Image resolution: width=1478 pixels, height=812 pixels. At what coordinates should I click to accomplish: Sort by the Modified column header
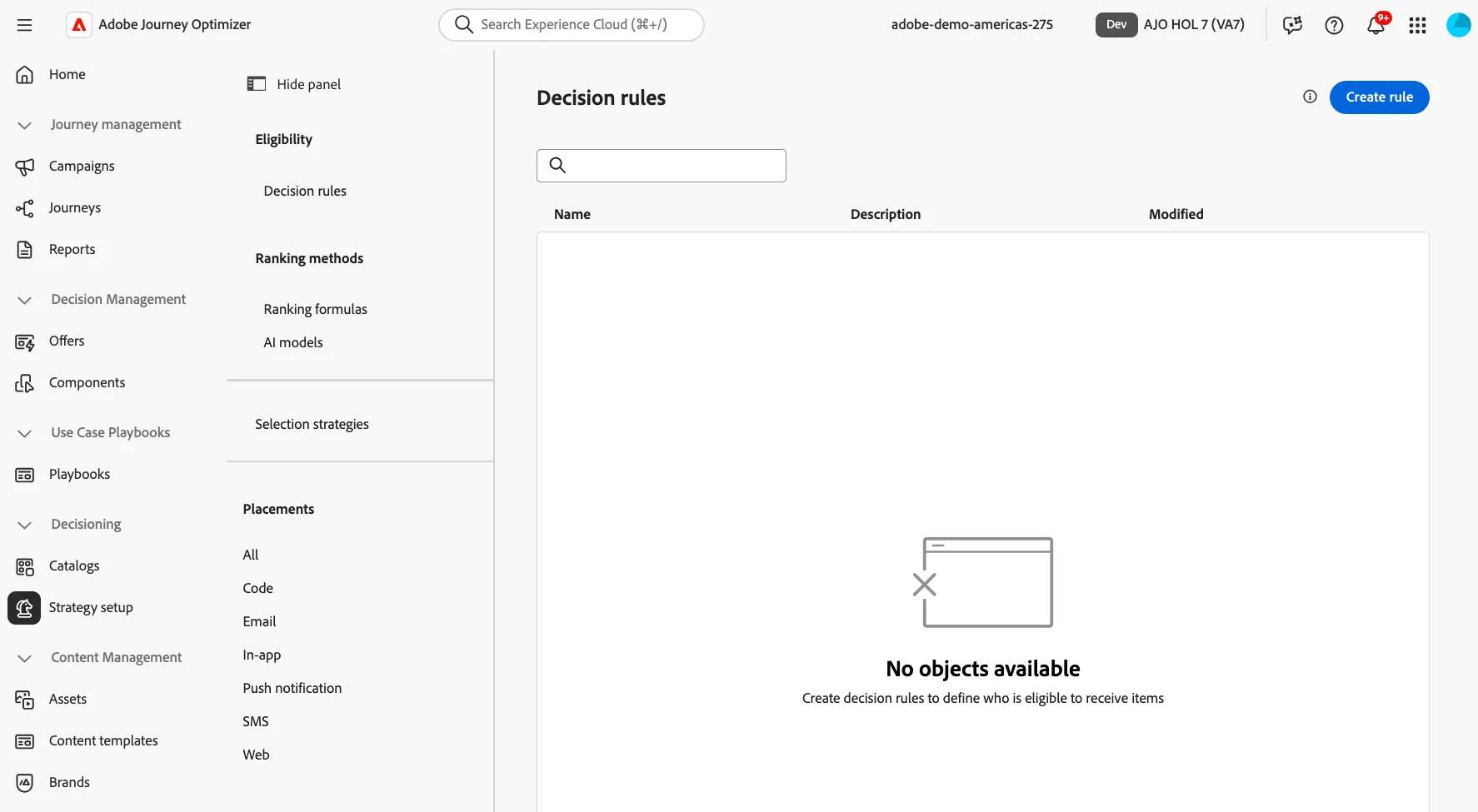[x=1176, y=215]
